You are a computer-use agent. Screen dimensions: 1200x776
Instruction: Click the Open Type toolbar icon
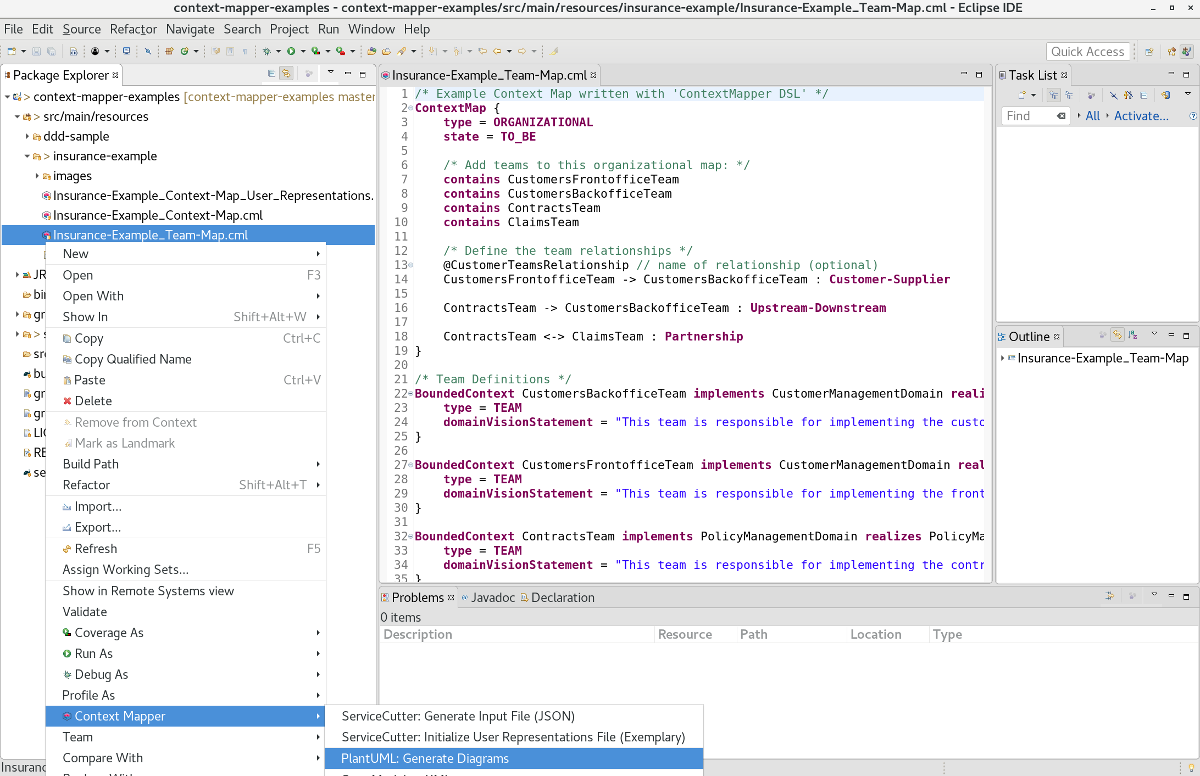371,52
